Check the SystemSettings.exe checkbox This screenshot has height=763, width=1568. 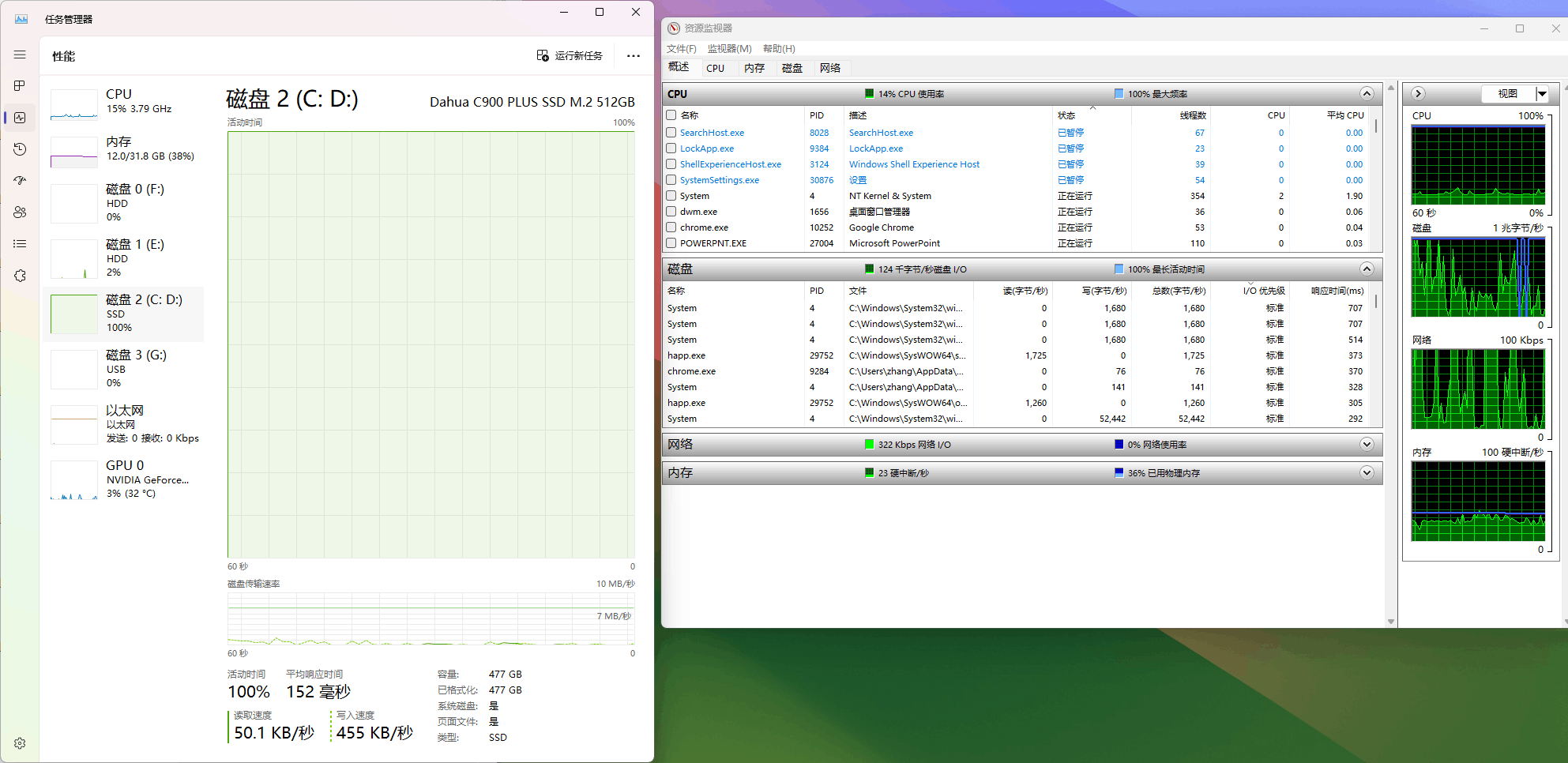tap(671, 180)
